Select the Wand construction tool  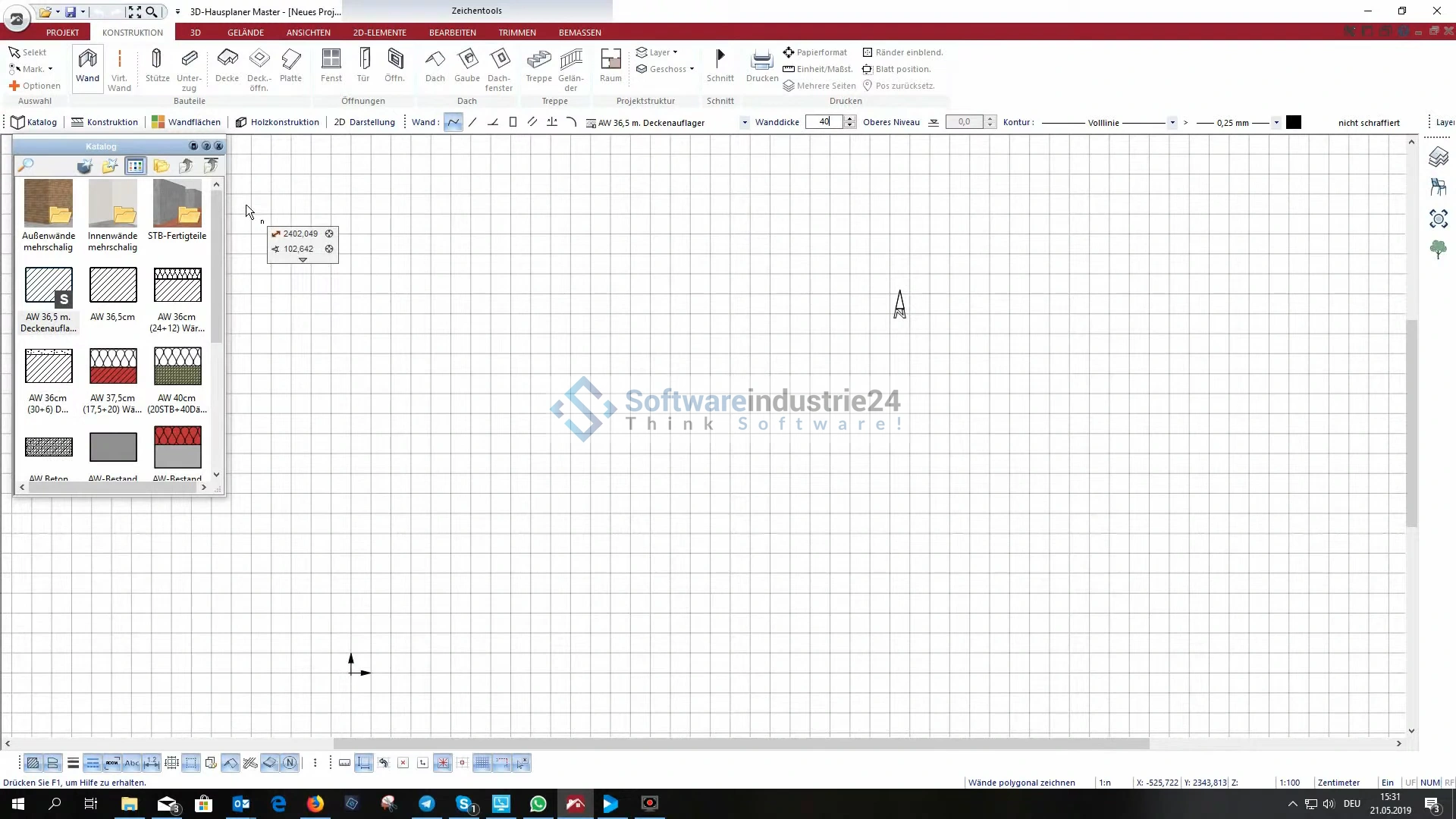click(x=87, y=67)
